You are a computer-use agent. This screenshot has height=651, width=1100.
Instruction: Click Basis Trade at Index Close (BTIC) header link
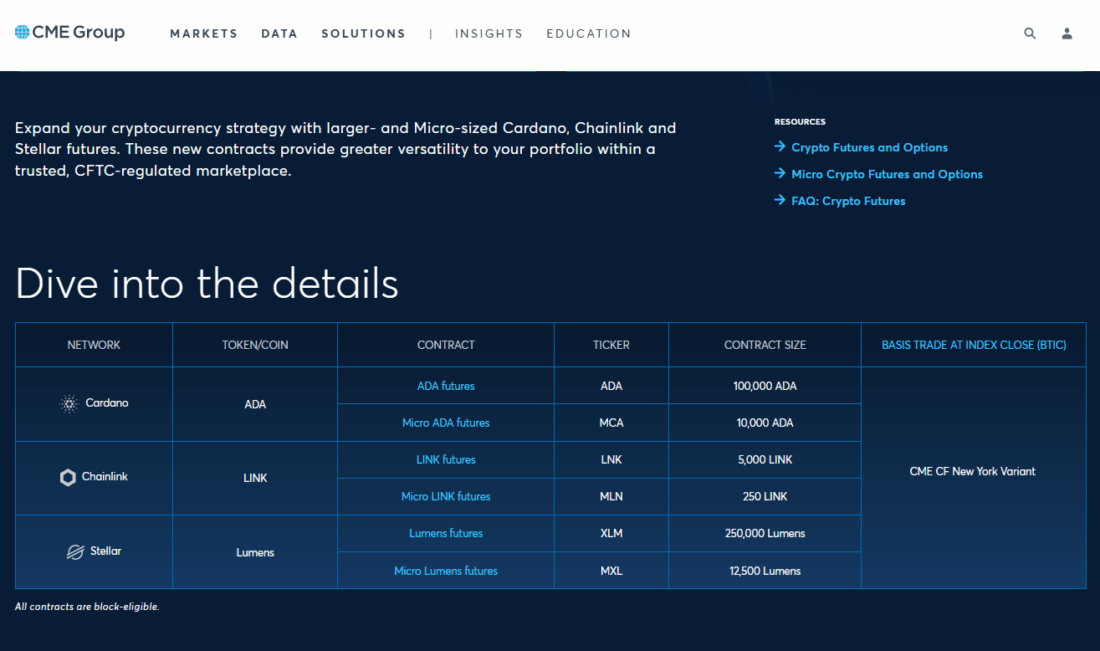coord(974,345)
